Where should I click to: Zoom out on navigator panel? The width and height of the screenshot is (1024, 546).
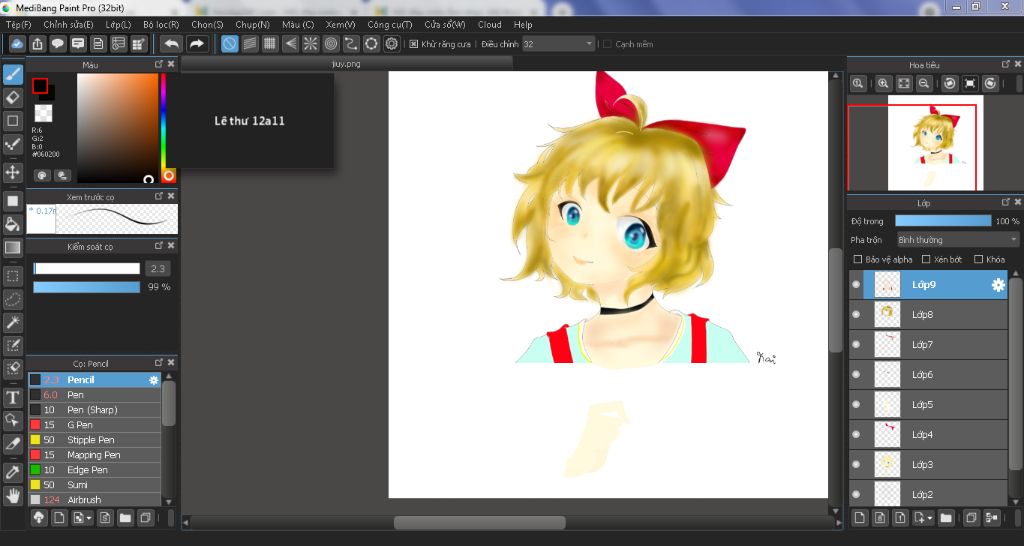pos(923,83)
